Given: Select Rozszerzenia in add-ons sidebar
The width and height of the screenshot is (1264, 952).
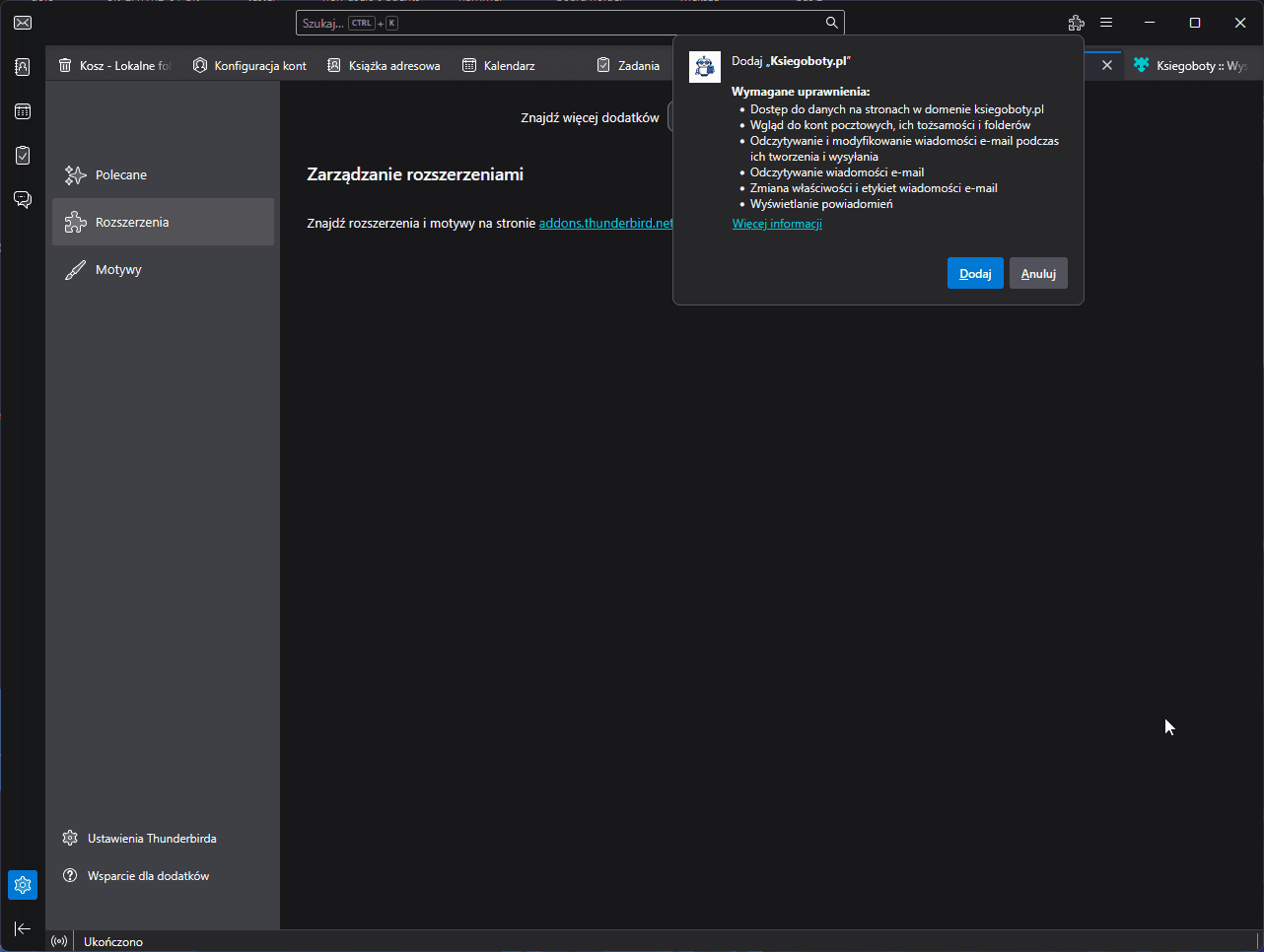Looking at the screenshot, I should 163,222.
